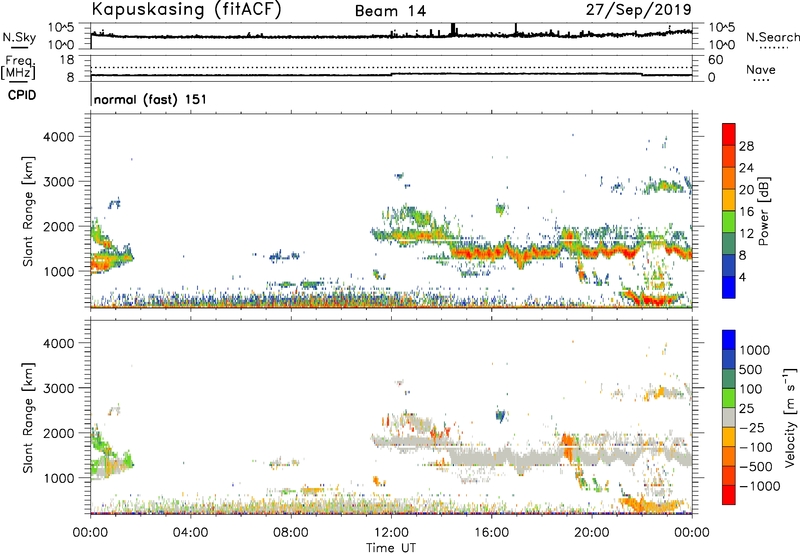
Task: Click the Slant Range label of velocity panel
Action: coord(28,418)
